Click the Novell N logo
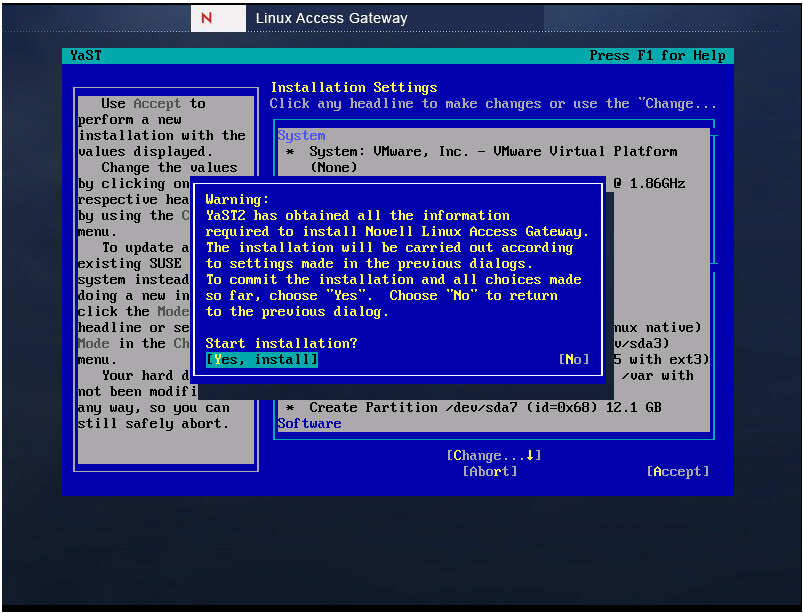803x613 pixels. (207, 18)
